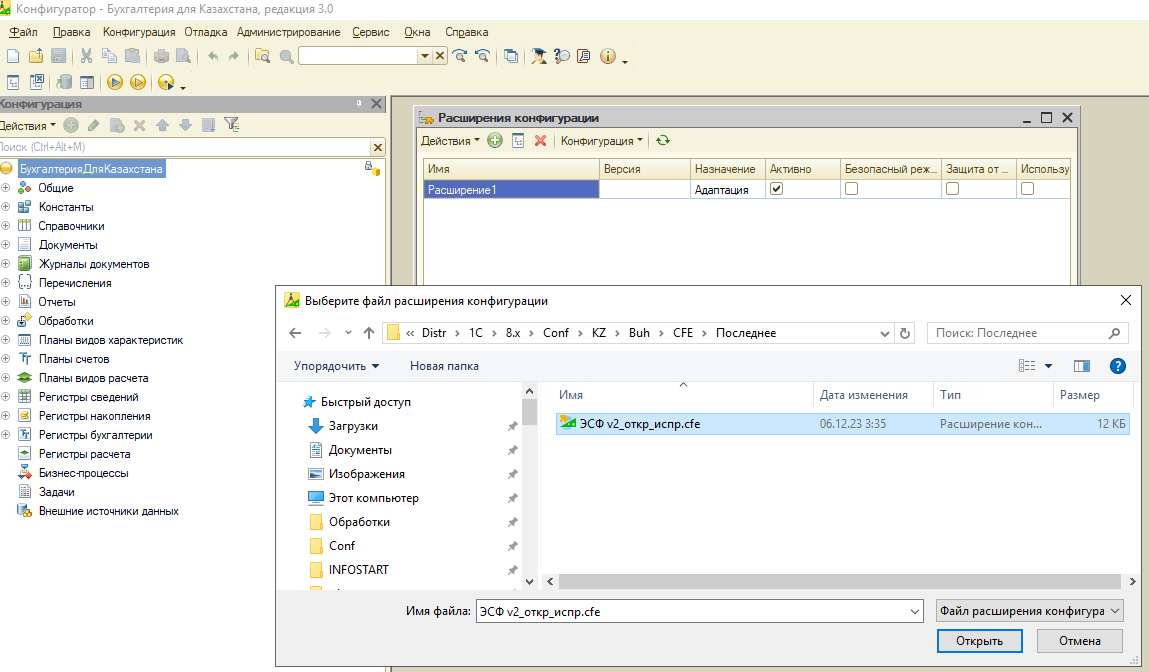Click green refresh icon in Расширения конфигурации

pos(663,141)
